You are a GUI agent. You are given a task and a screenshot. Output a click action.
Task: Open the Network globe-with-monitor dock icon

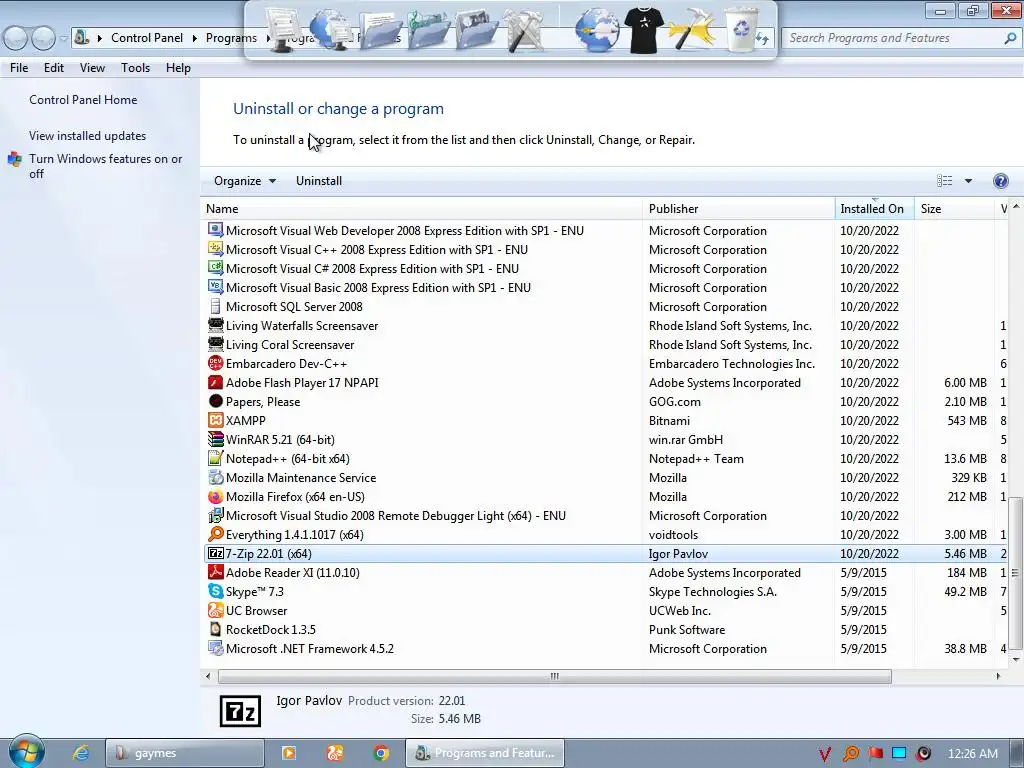click(328, 29)
